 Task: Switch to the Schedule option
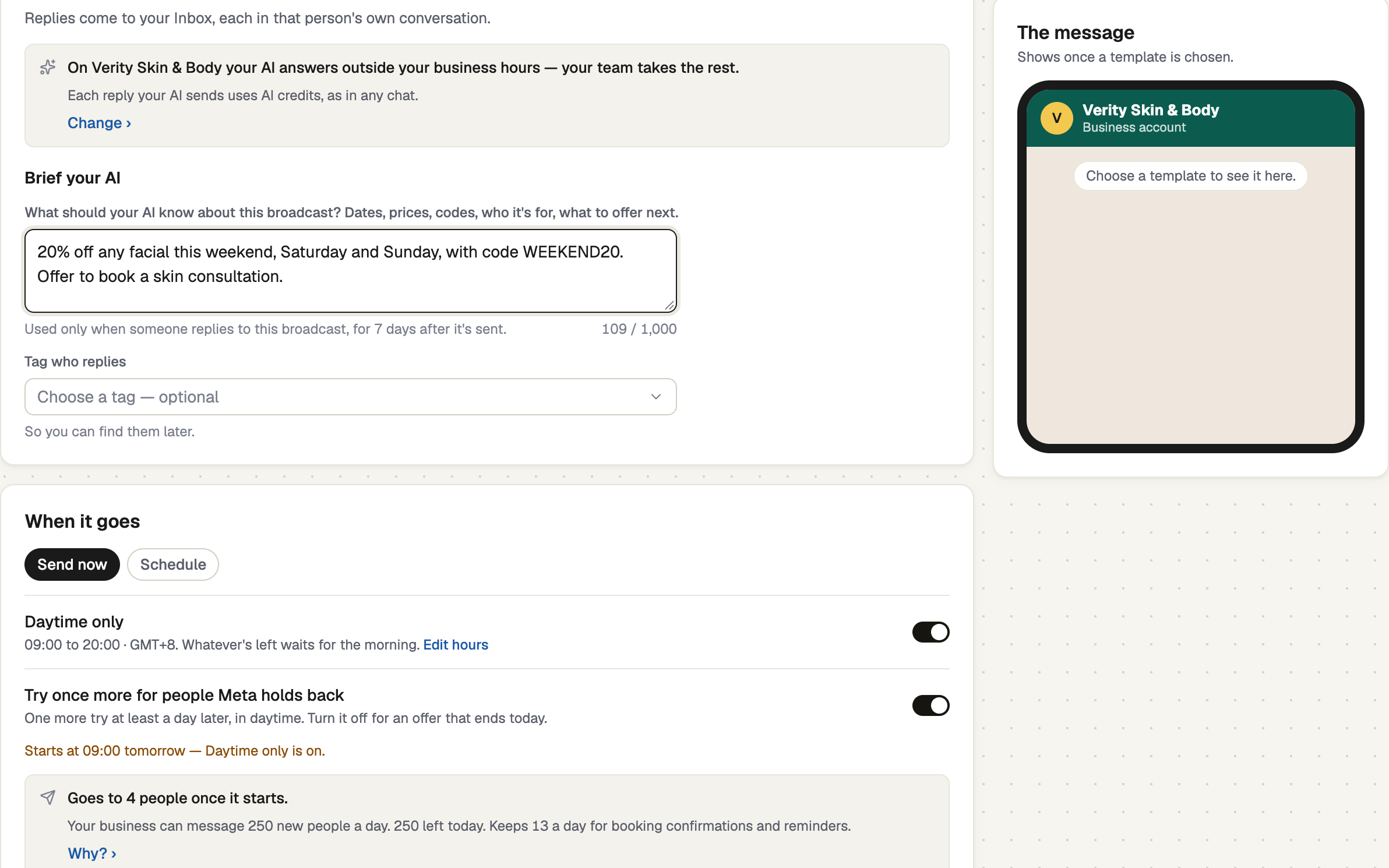[x=173, y=564]
